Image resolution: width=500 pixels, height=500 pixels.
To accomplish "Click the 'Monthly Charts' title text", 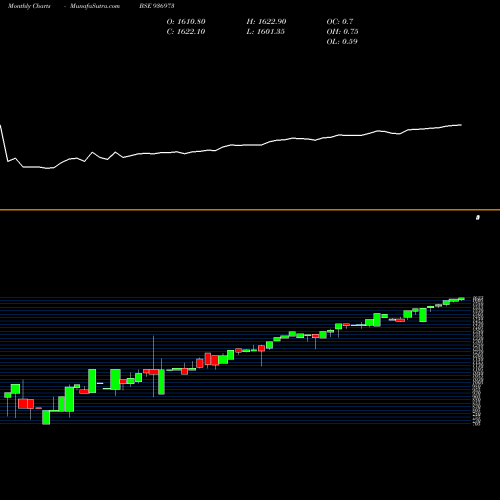I will (x=29, y=6).
